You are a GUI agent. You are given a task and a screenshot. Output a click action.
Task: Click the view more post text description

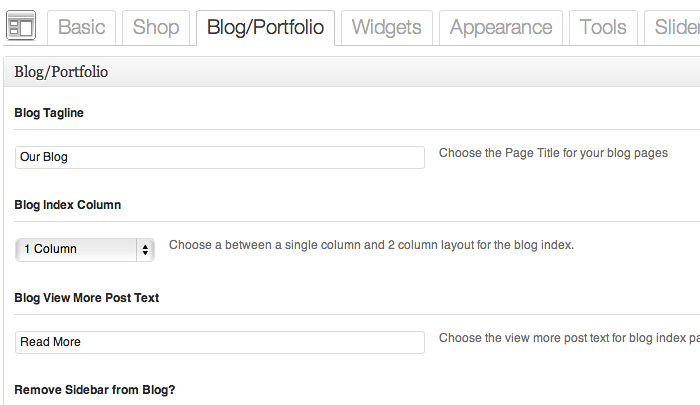click(568, 338)
